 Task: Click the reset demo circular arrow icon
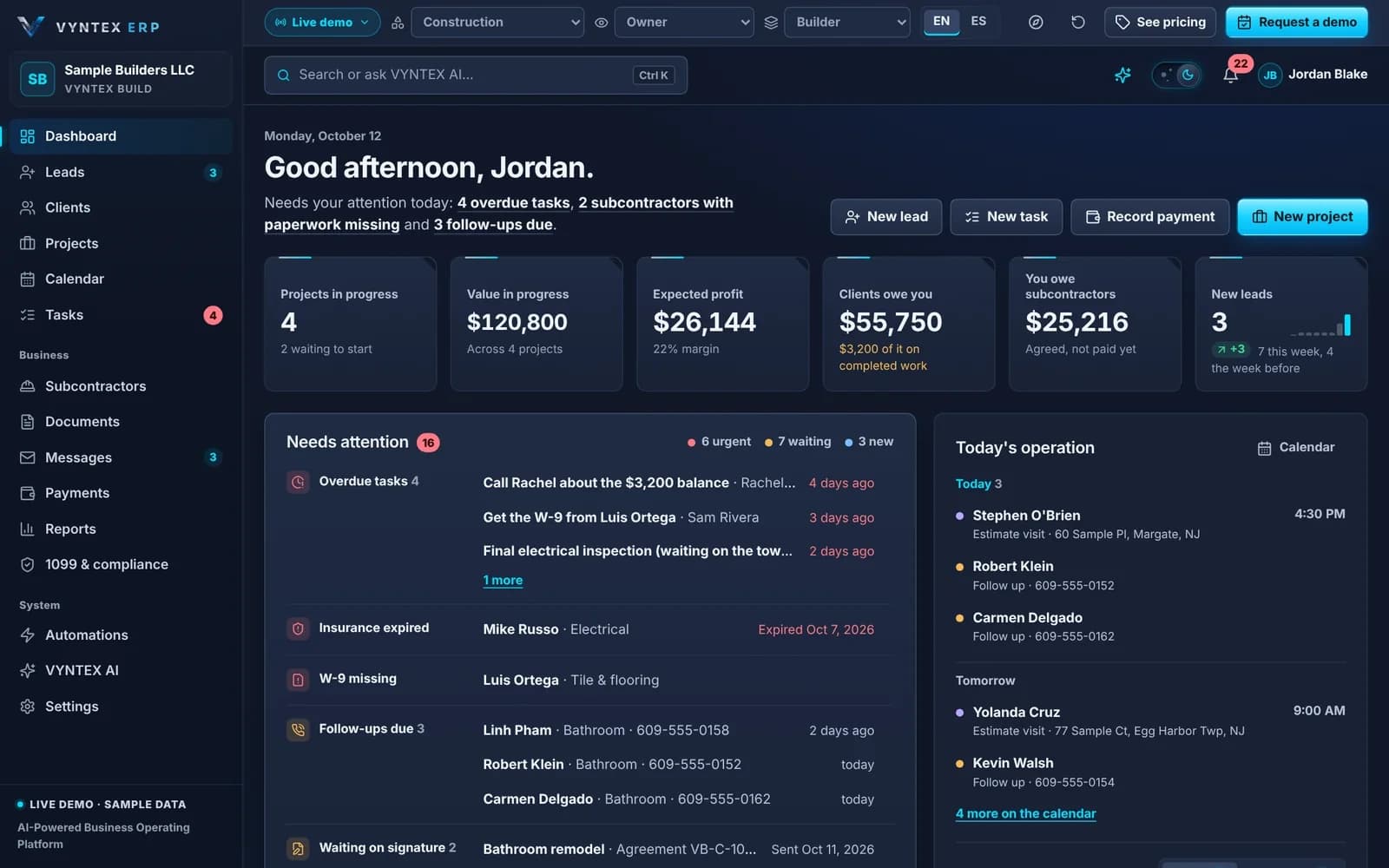point(1077,23)
